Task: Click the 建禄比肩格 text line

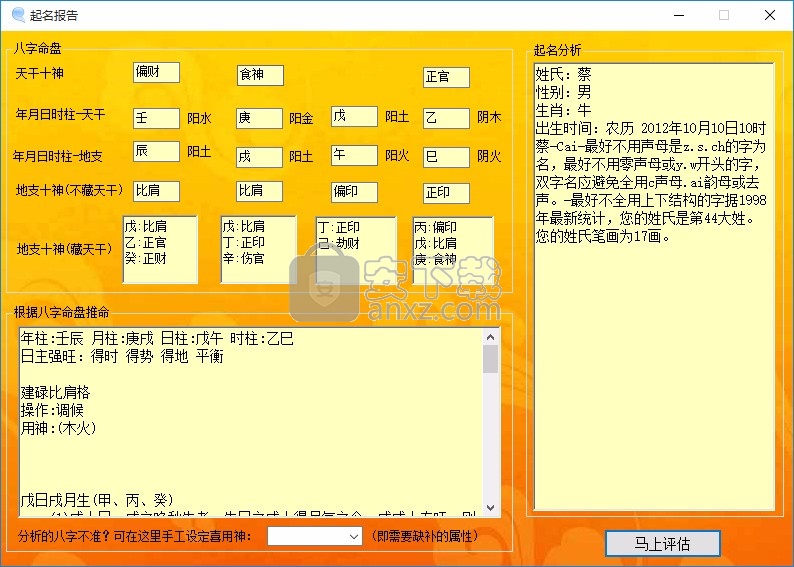Action: (56, 392)
